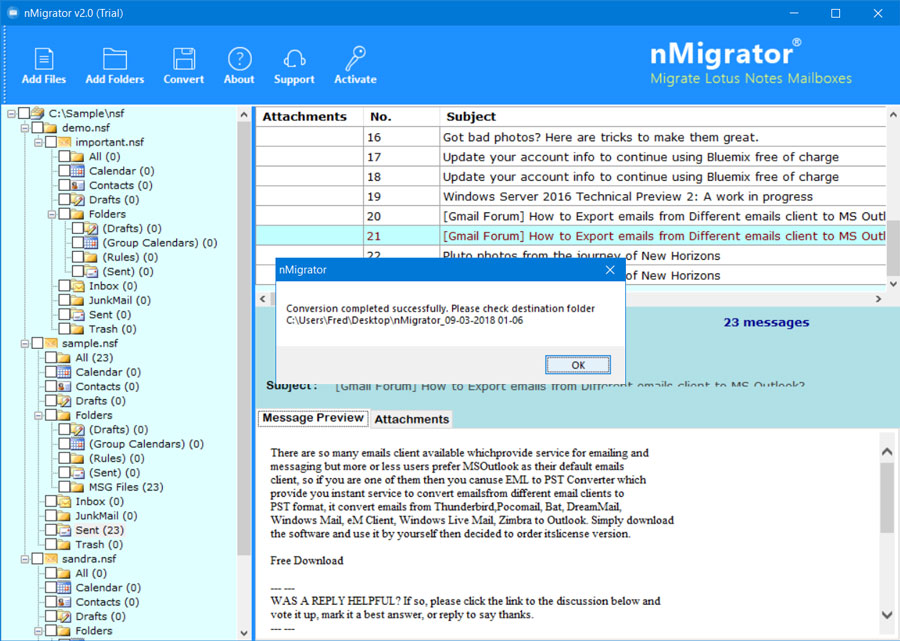Viewport: 900px width, 641px height.
Task: Collapse Folders node under sandra.nsf
Action: pos(38,631)
